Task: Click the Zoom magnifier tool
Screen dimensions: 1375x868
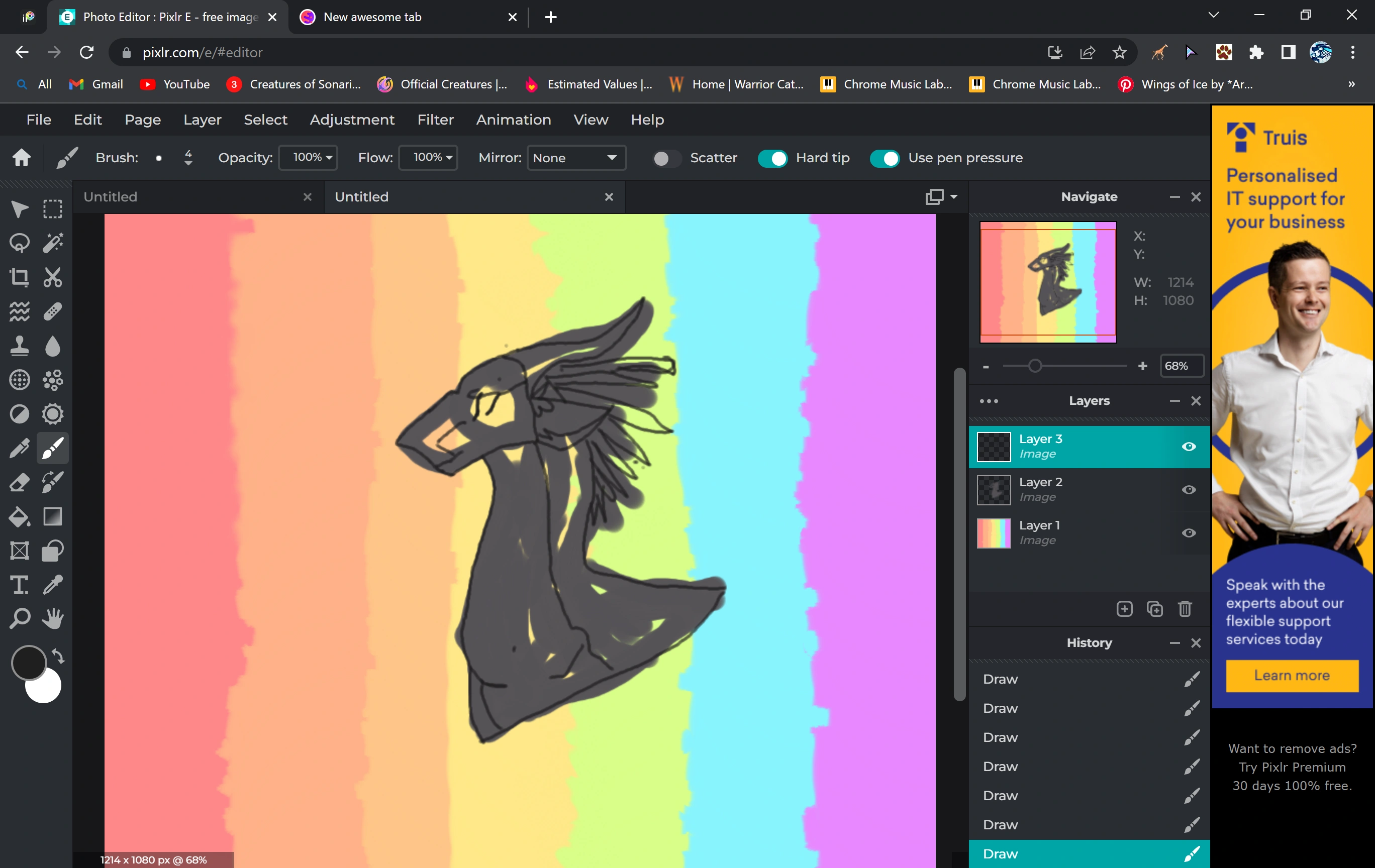Action: coord(20,619)
